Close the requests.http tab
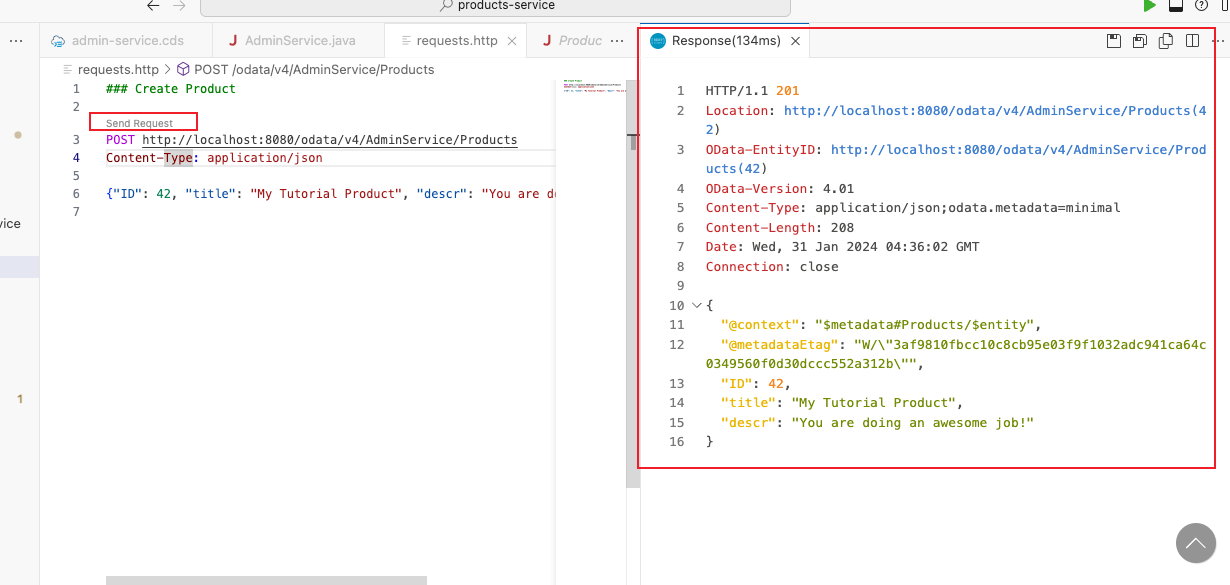Image resolution: width=1230 pixels, height=585 pixels. tap(512, 41)
